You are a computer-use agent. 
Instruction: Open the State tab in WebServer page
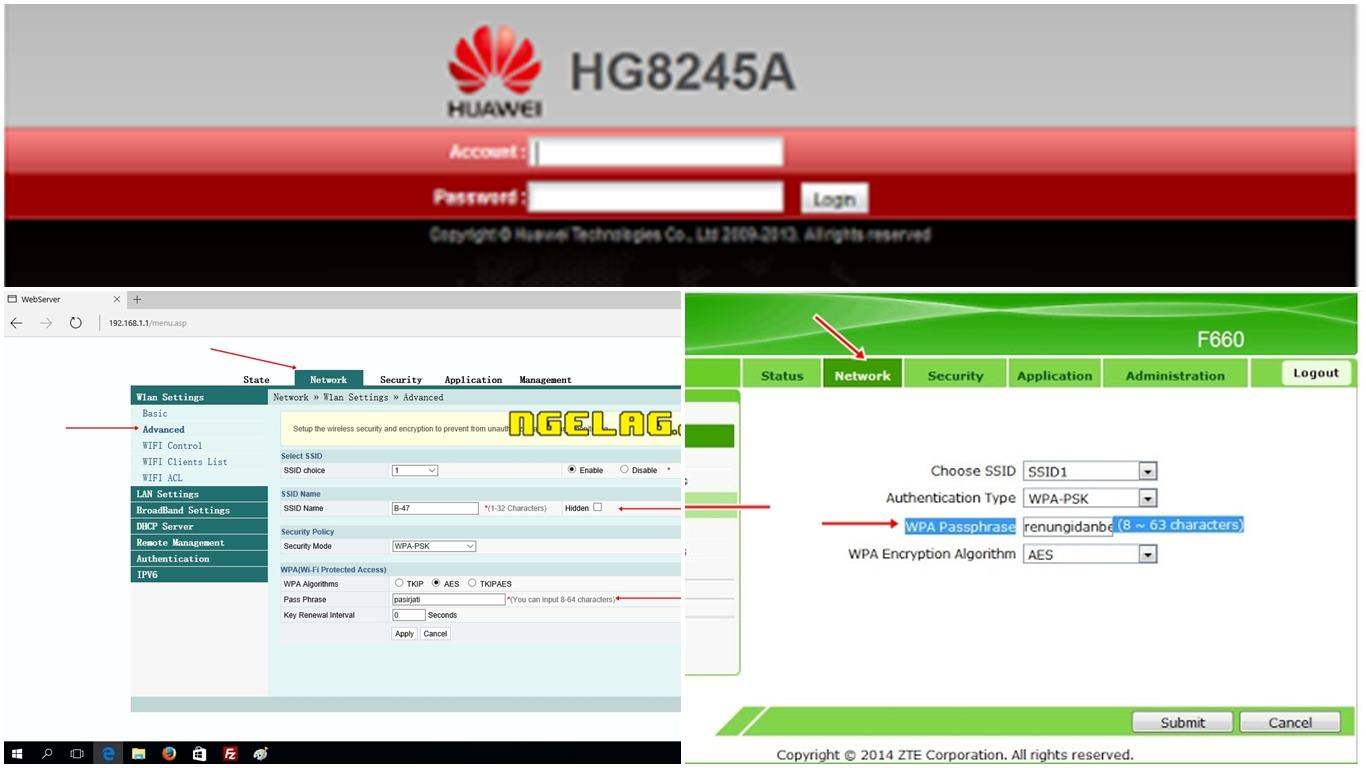[257, 380]
